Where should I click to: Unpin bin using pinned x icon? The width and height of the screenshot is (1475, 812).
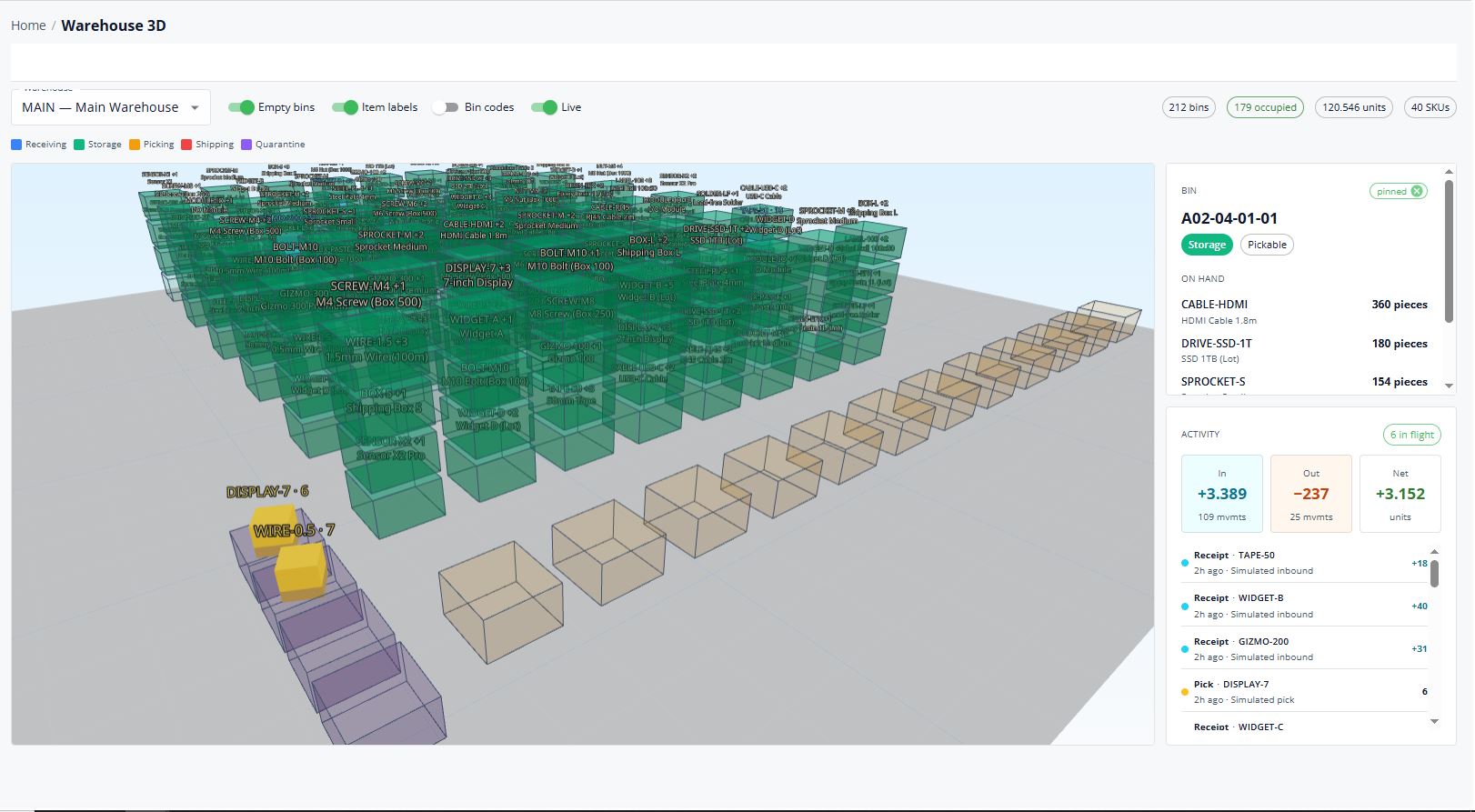coord(1417,191)
